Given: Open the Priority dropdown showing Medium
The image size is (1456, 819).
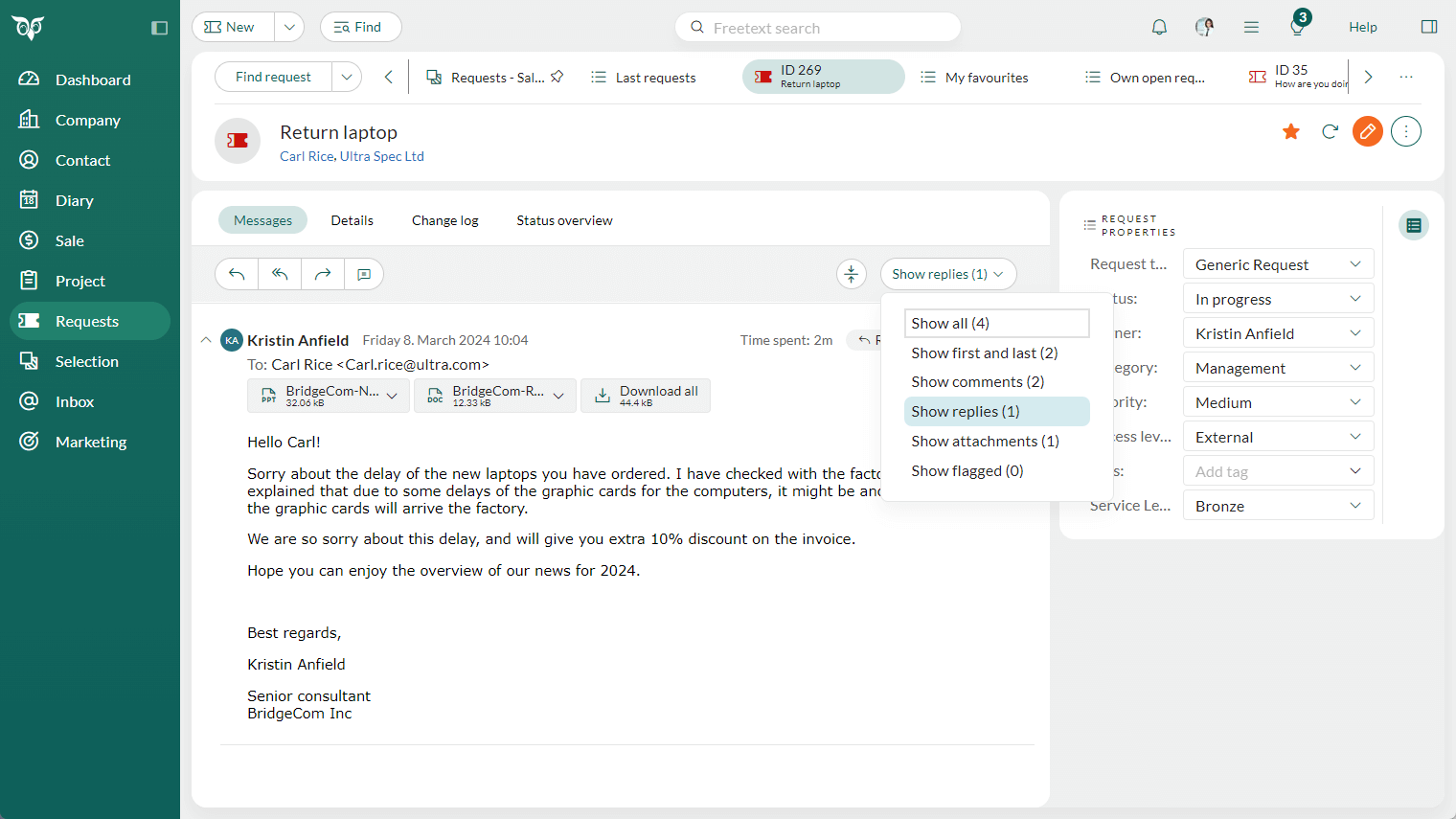Looking at the screenshot, I should pos(1278,401).
